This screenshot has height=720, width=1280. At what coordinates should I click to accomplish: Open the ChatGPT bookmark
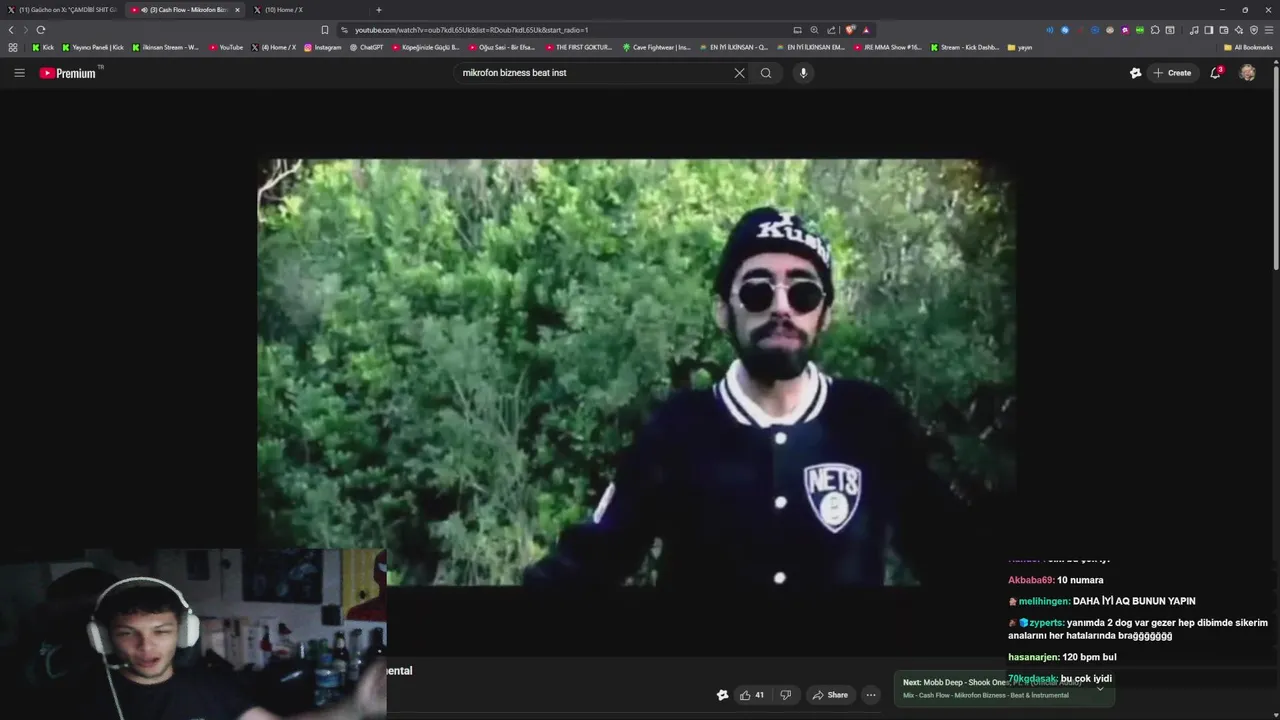tap(366, 47)
